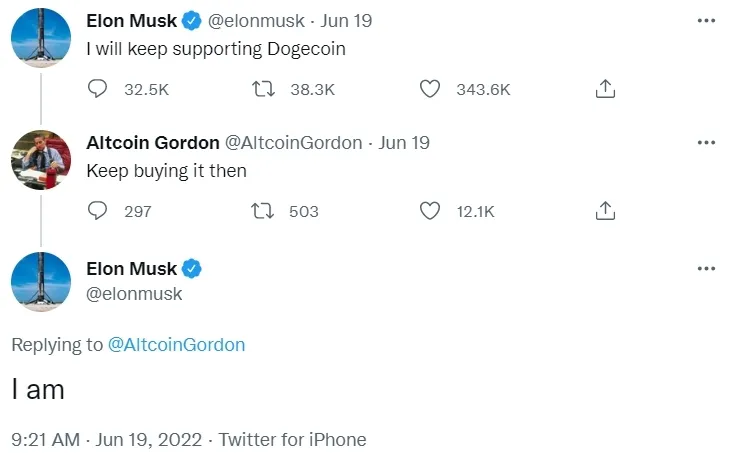Open Elon Musk's avatar on first tweet

(41, 39)
